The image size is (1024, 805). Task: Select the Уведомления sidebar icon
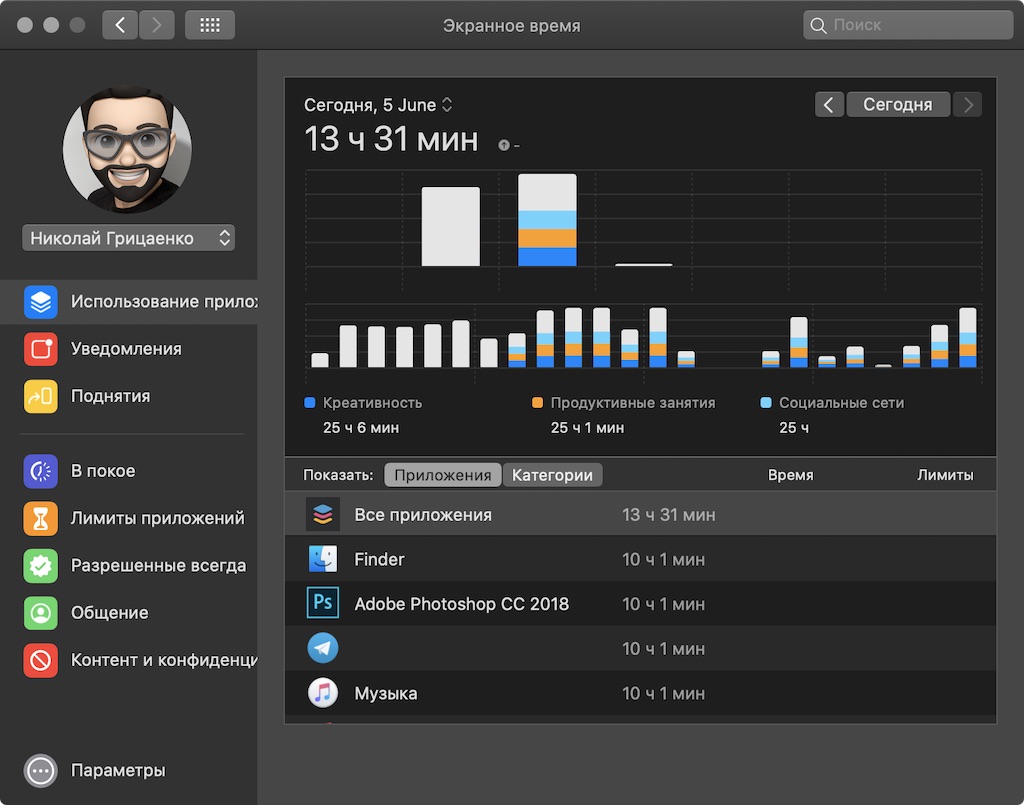click(40, 349)
